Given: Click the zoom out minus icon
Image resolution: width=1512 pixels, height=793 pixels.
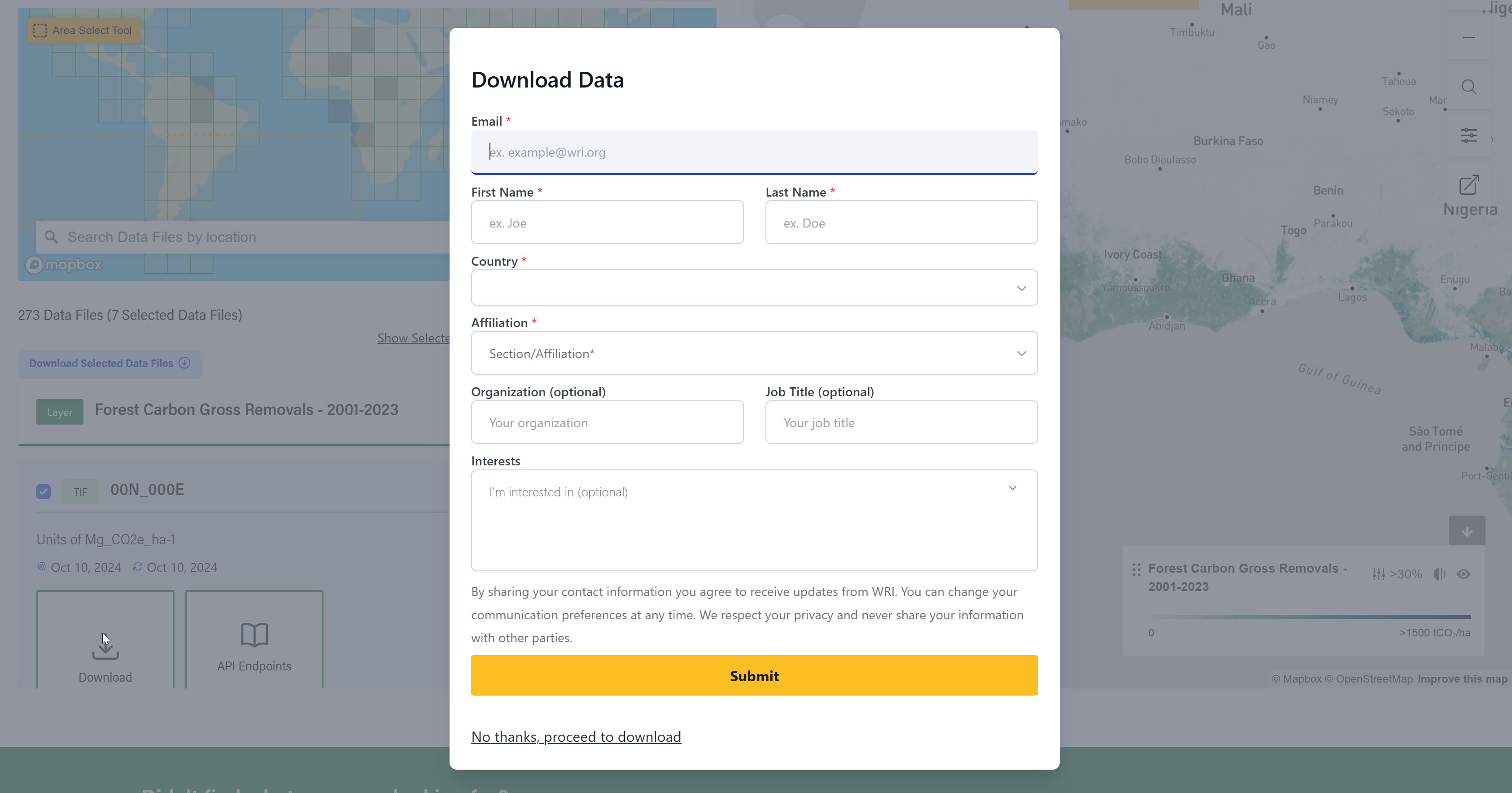Looking at the screenshot, I should [1468, 38].
